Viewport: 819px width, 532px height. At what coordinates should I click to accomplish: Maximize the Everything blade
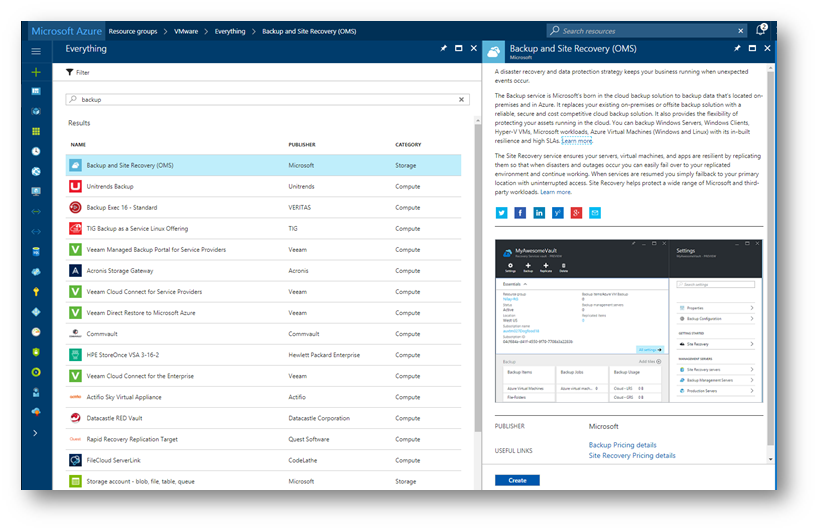(x=459, y=48)
